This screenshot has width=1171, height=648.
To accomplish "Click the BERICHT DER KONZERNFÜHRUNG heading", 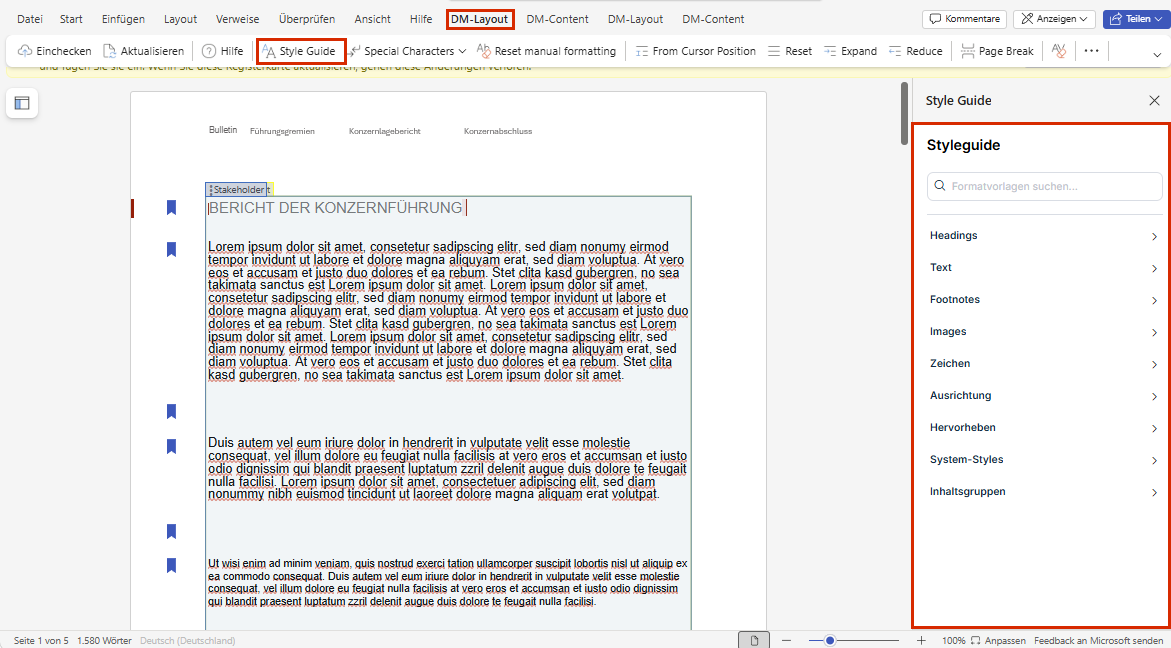I will click(x=335, y=208).
